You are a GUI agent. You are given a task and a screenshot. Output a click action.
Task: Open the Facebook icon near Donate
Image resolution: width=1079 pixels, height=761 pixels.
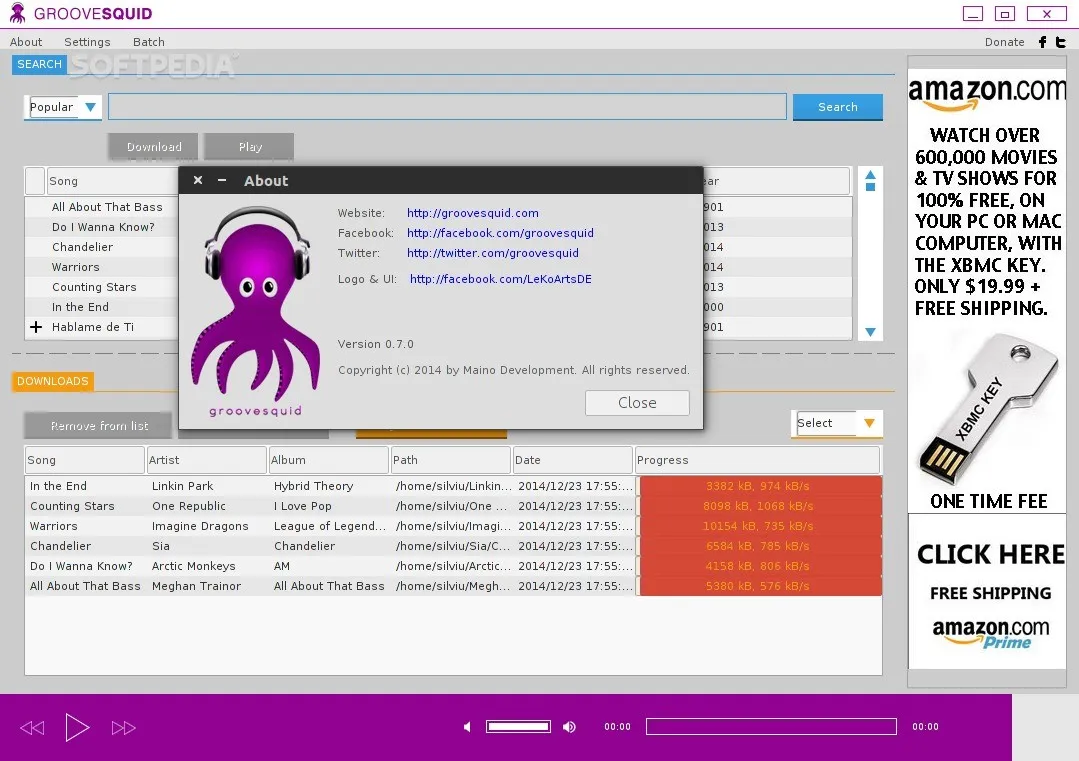(1042, 42)
